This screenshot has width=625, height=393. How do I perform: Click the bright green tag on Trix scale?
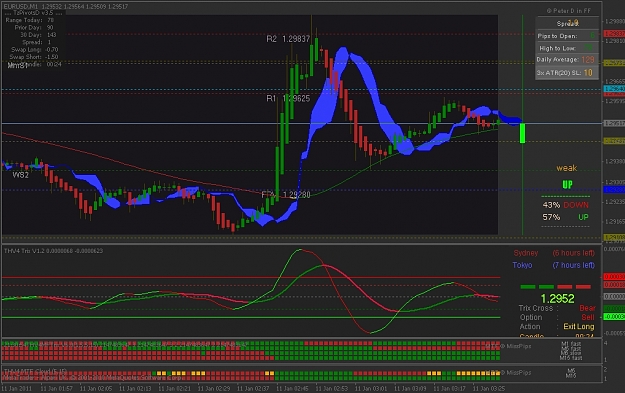tap(614, 316)
